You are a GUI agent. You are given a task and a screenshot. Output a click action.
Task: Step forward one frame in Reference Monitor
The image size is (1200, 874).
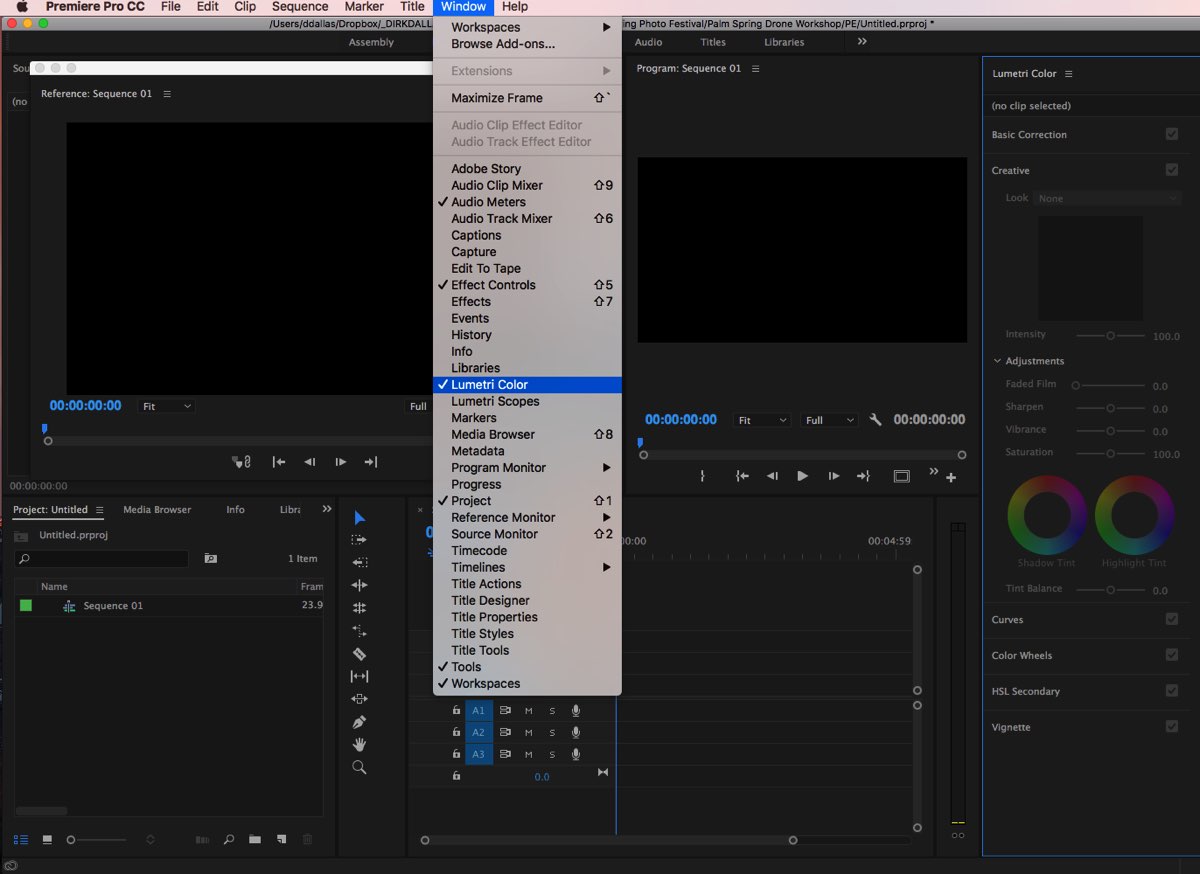[340, 462]
